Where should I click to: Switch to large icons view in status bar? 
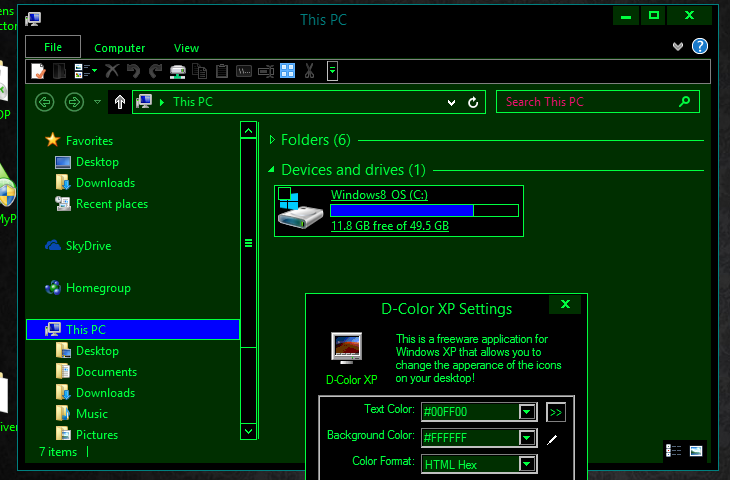(696, 451)
